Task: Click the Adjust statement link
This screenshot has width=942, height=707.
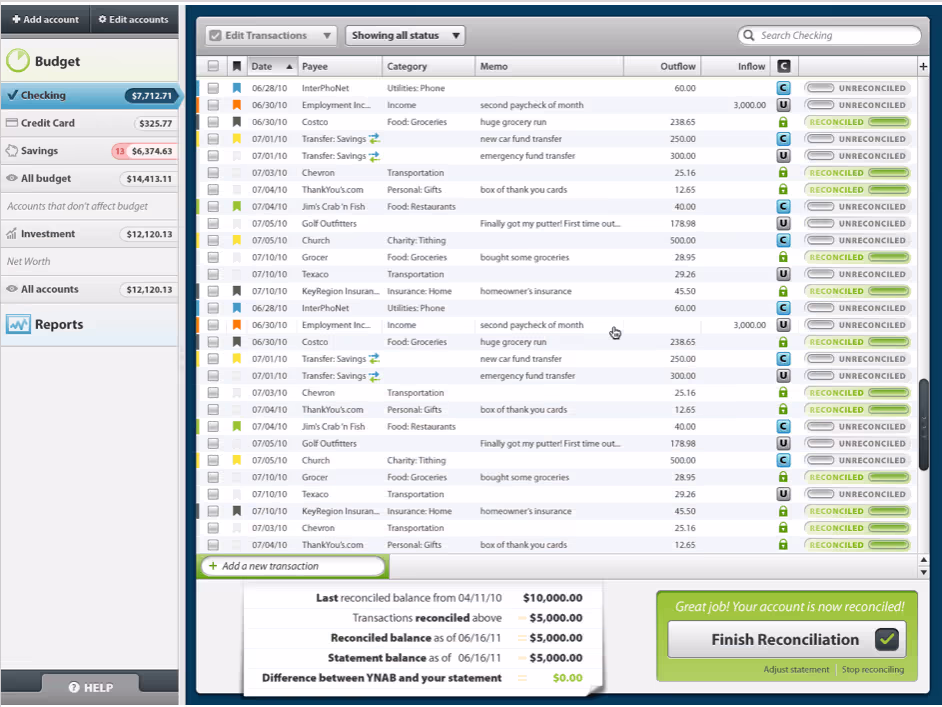Action: [x=796, y=669]
